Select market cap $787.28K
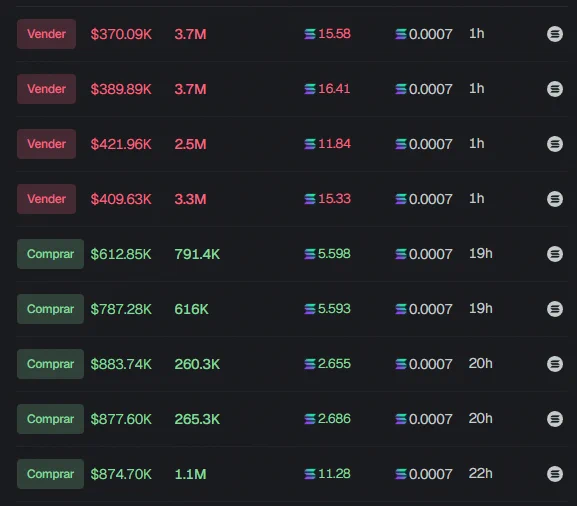Screen dimensions: 577x506 pos(121,309)
